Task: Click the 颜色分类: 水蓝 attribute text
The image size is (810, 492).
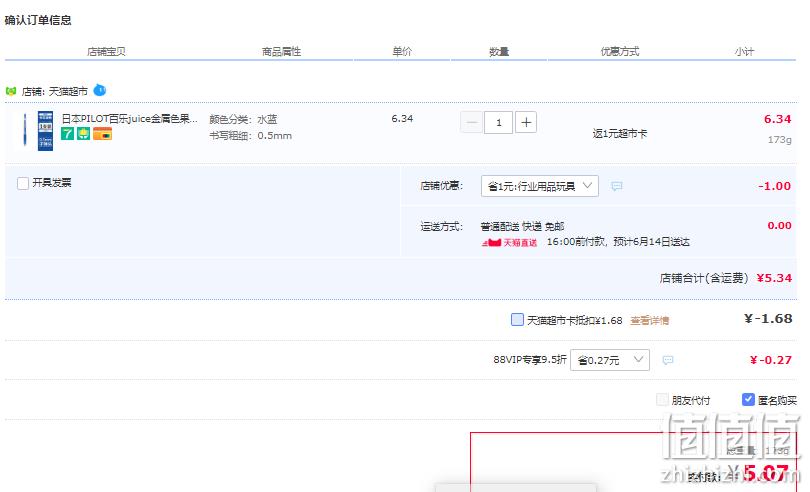Action: 243,119
